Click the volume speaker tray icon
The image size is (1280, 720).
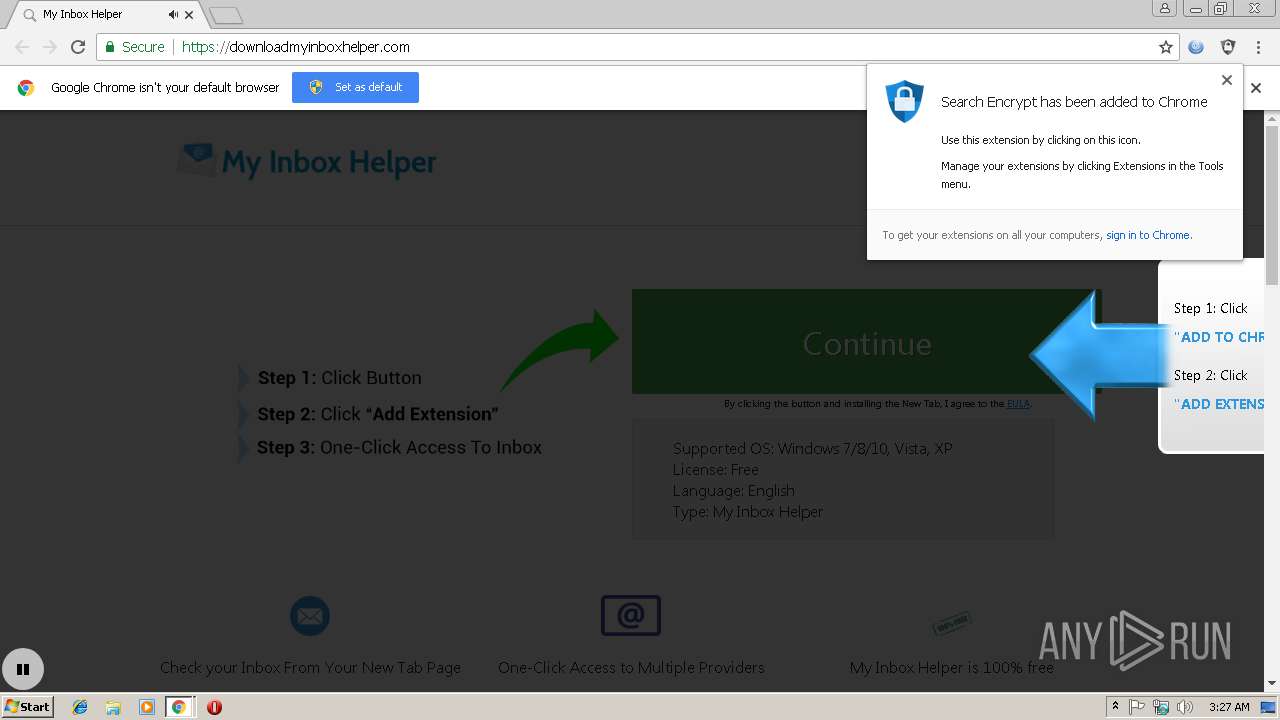[1185, 707]
